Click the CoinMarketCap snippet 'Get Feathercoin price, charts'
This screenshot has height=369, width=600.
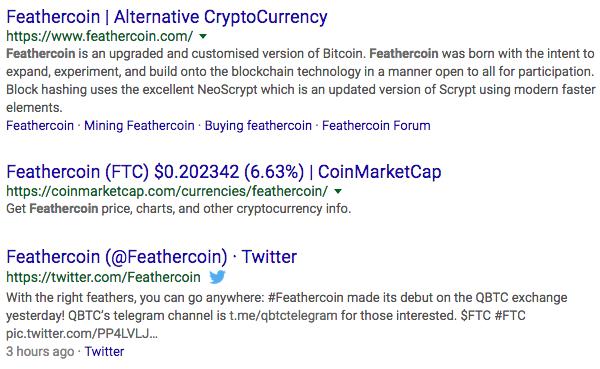178,209
